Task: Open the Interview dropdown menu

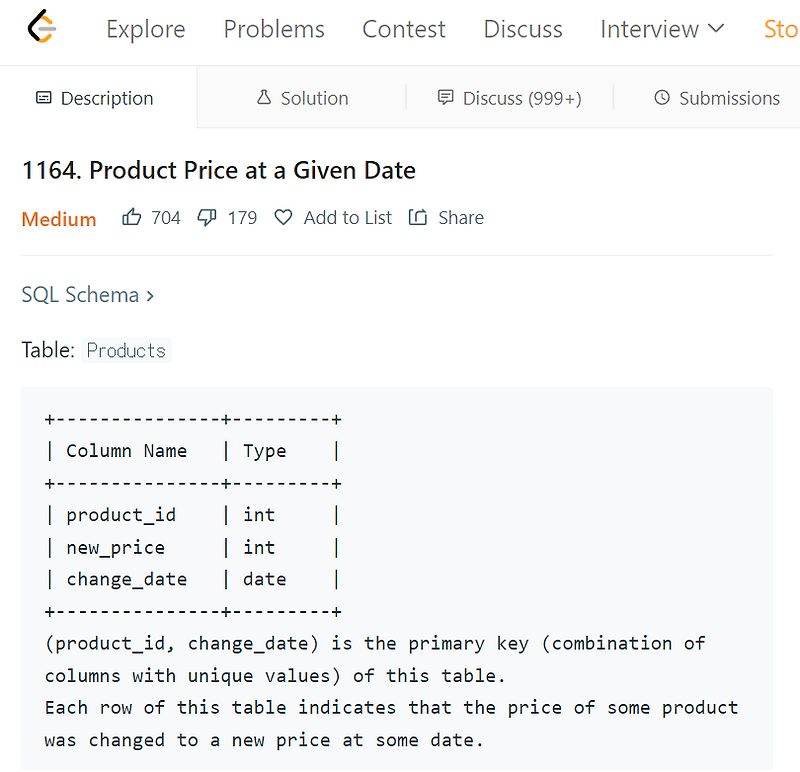Action: point(661,29)
